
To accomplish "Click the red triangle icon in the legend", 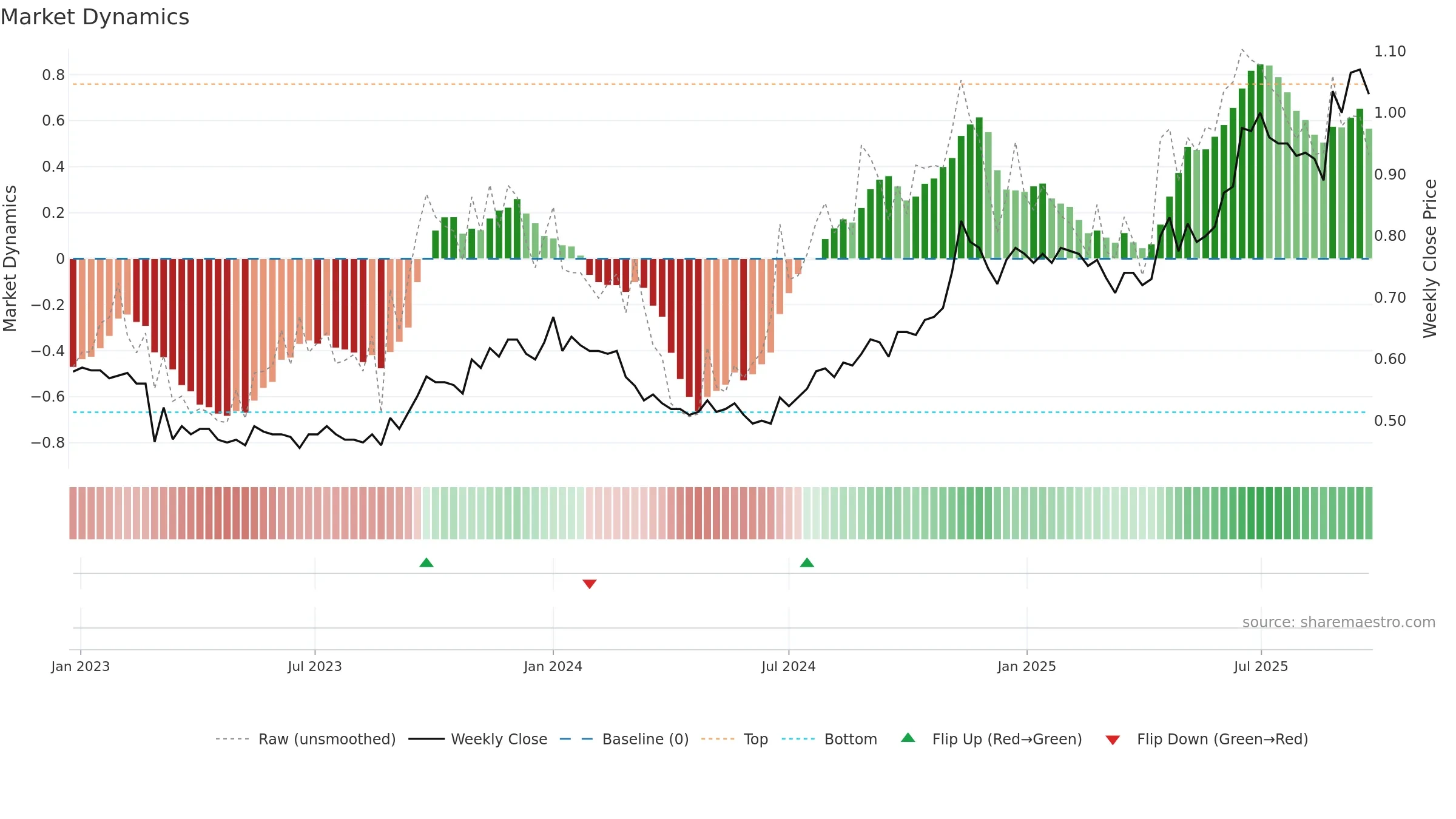I will [x=1113, y=740].
